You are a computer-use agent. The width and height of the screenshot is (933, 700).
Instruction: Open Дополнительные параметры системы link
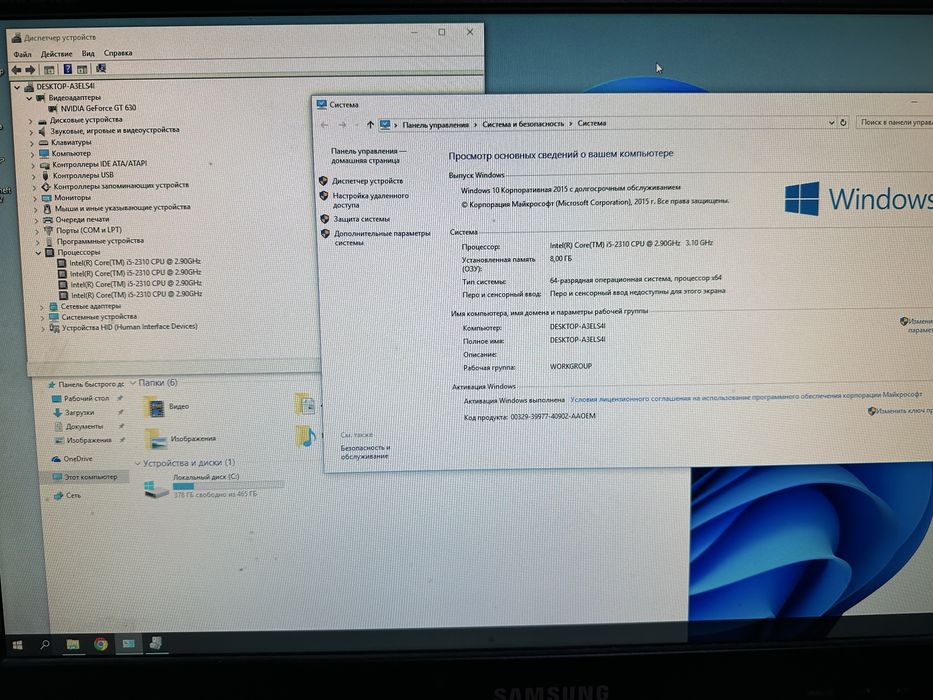click(x=381, y=238)
